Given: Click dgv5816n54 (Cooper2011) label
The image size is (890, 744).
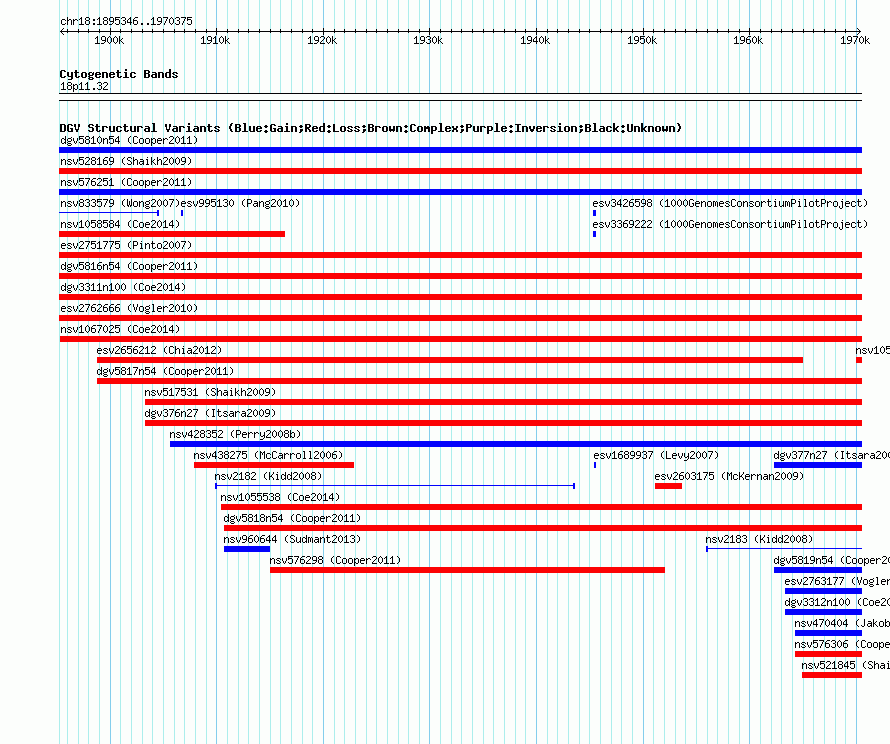Looking at the screenshot, I should tap(129, 266).
